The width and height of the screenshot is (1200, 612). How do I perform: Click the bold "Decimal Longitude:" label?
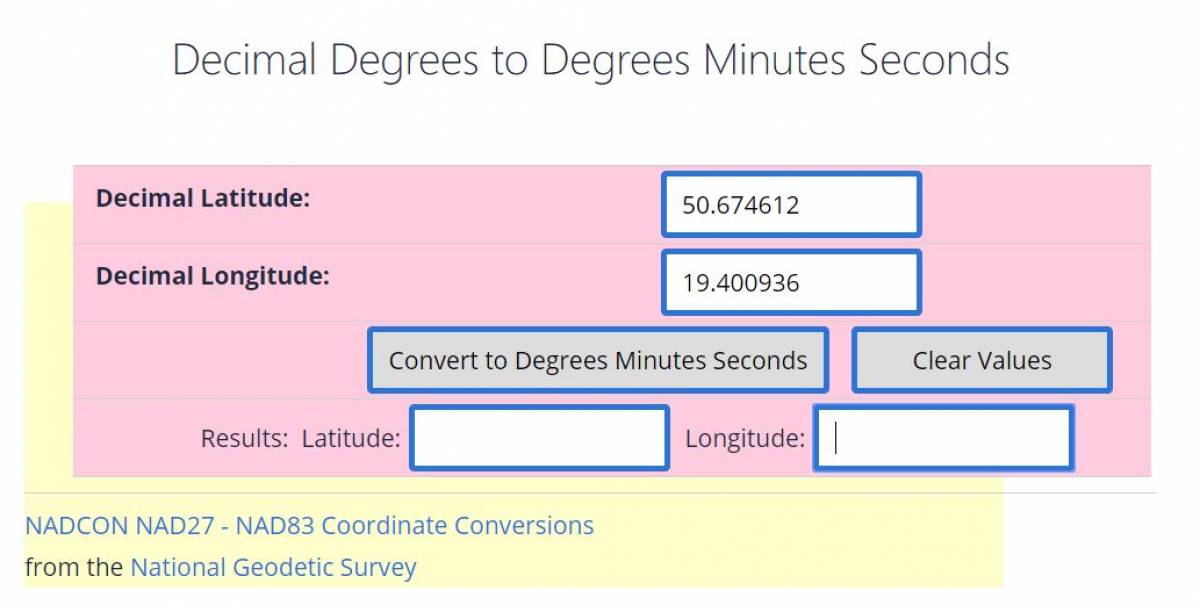212,276
